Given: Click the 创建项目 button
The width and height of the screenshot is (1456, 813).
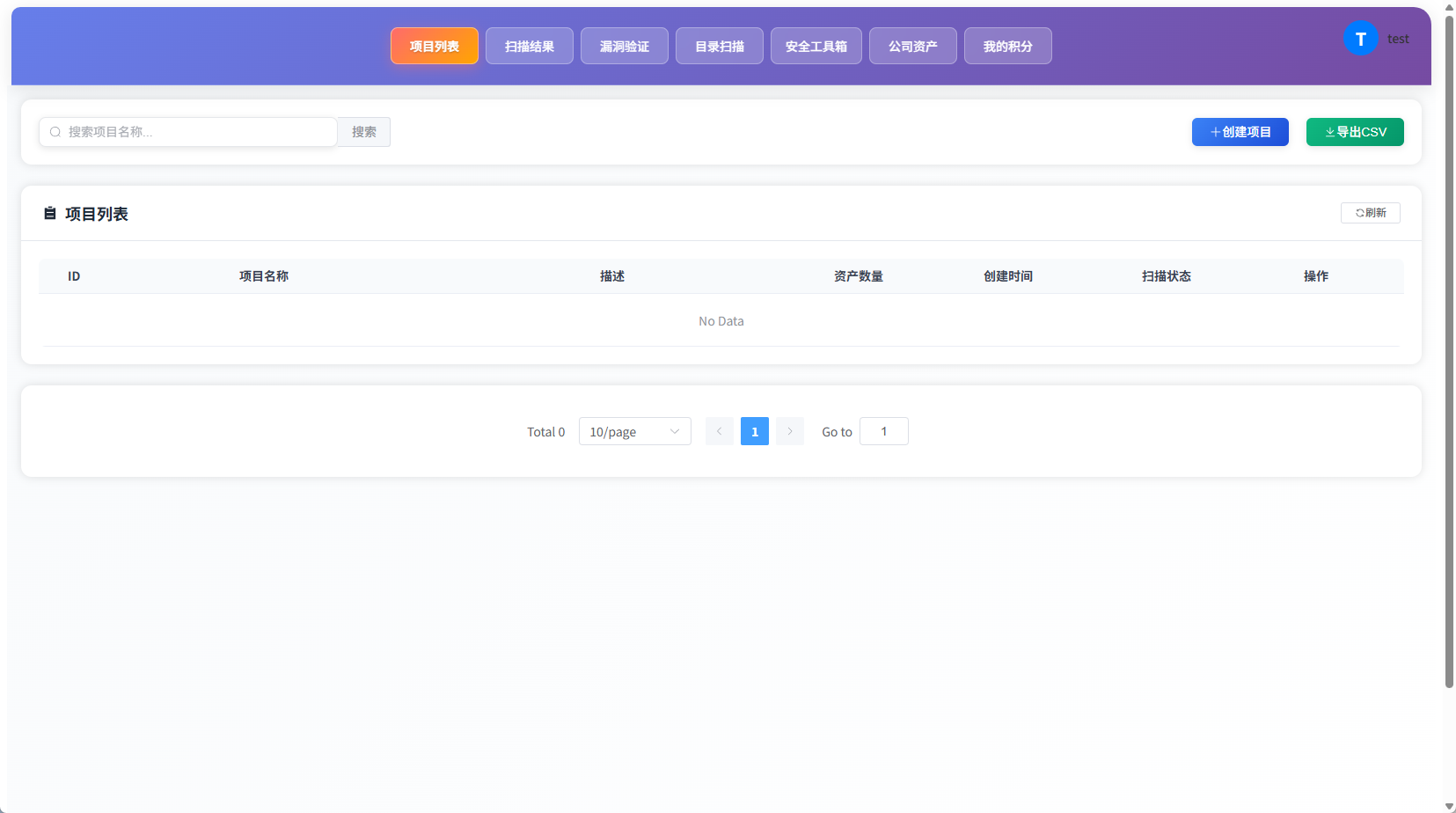Looking at the screenshot, I should tap(1240, 132).
